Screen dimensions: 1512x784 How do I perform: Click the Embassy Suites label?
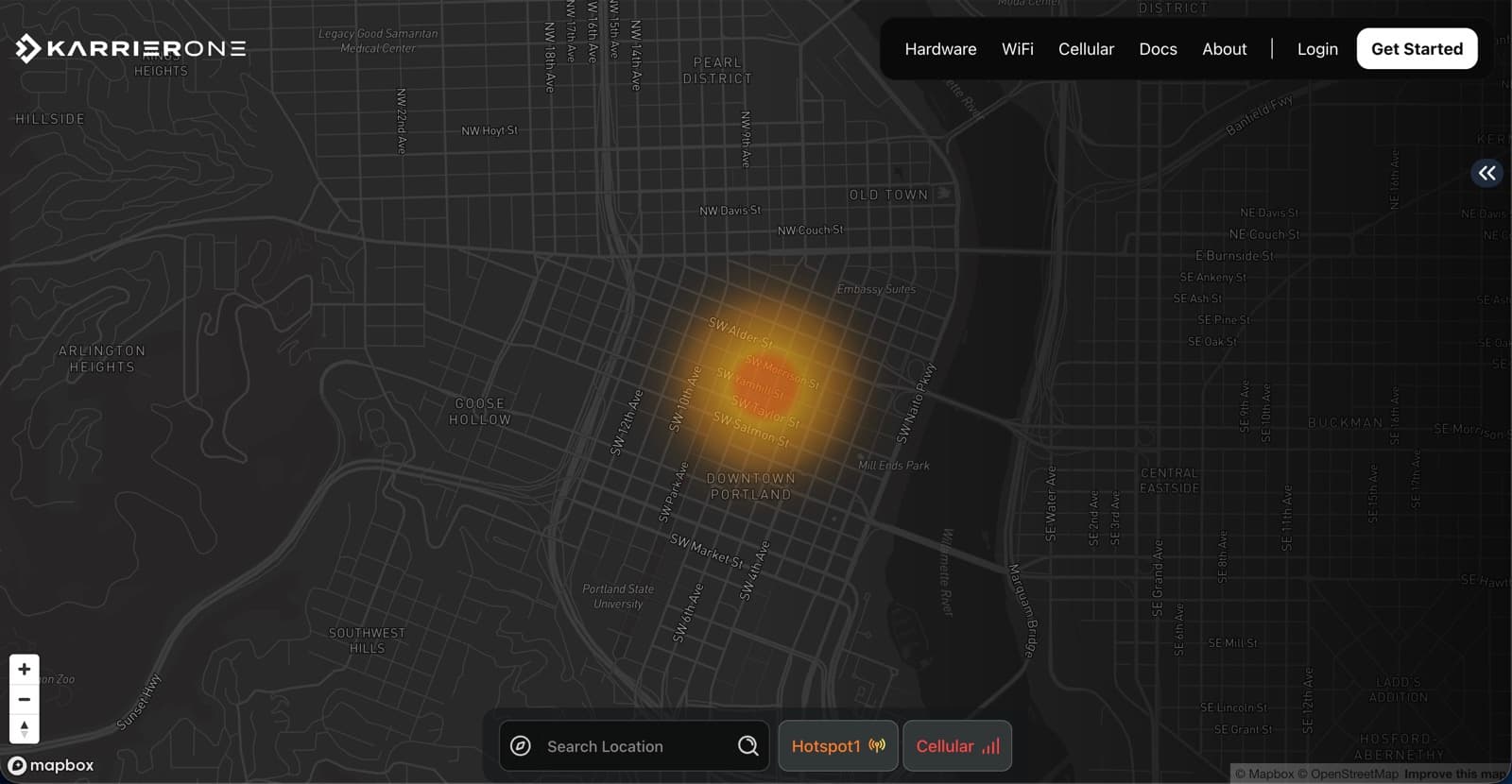pos(876,289)
